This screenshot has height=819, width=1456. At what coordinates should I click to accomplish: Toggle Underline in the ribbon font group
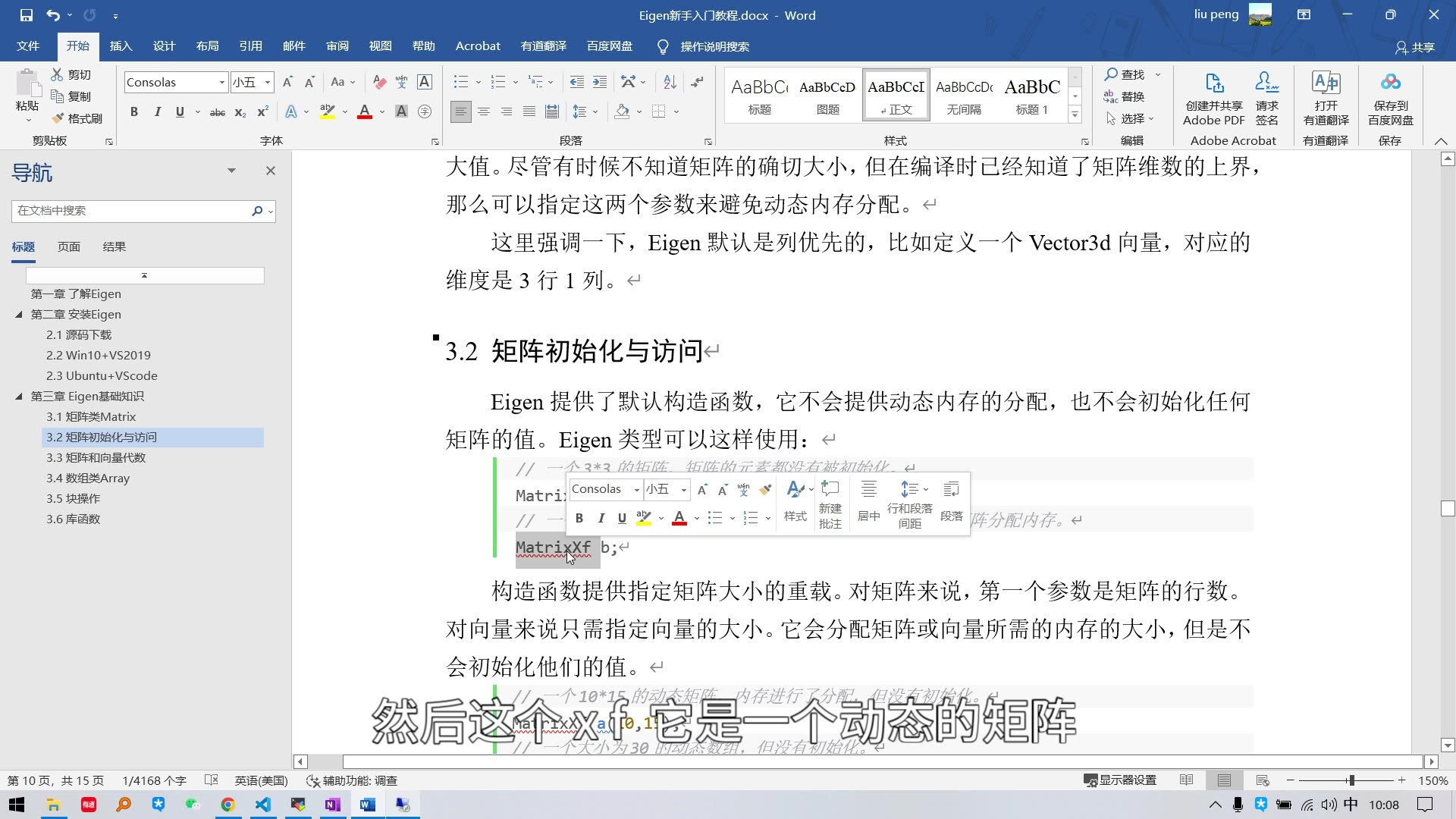(x=180, y=112)
